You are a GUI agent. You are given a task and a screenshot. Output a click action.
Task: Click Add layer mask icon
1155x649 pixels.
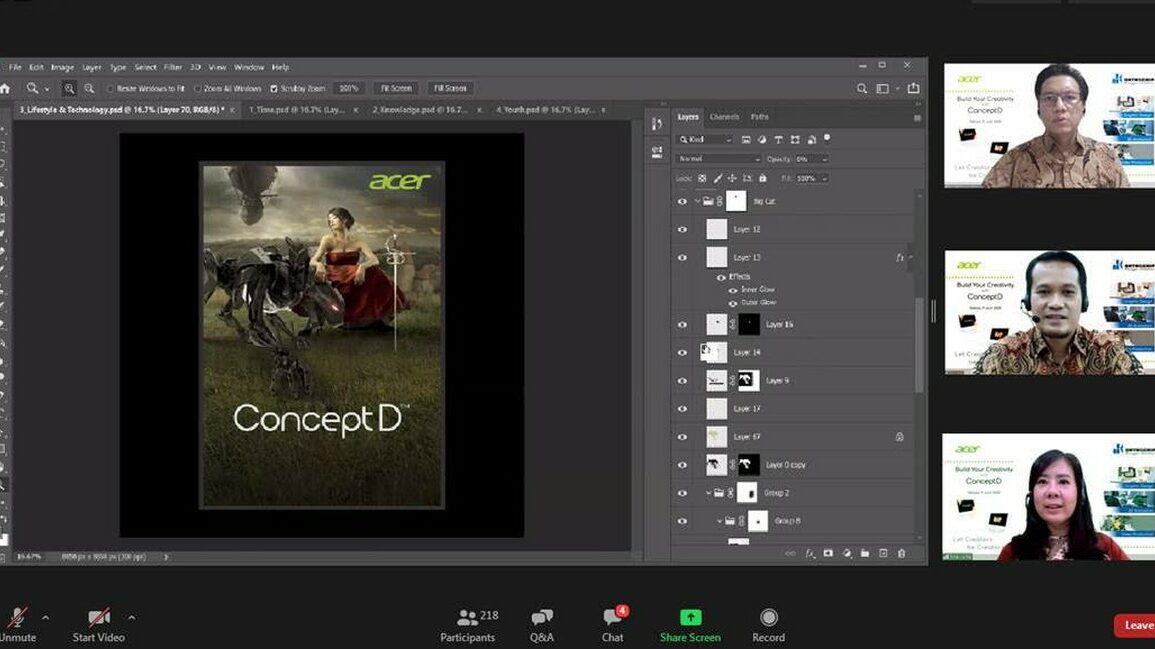828,553
